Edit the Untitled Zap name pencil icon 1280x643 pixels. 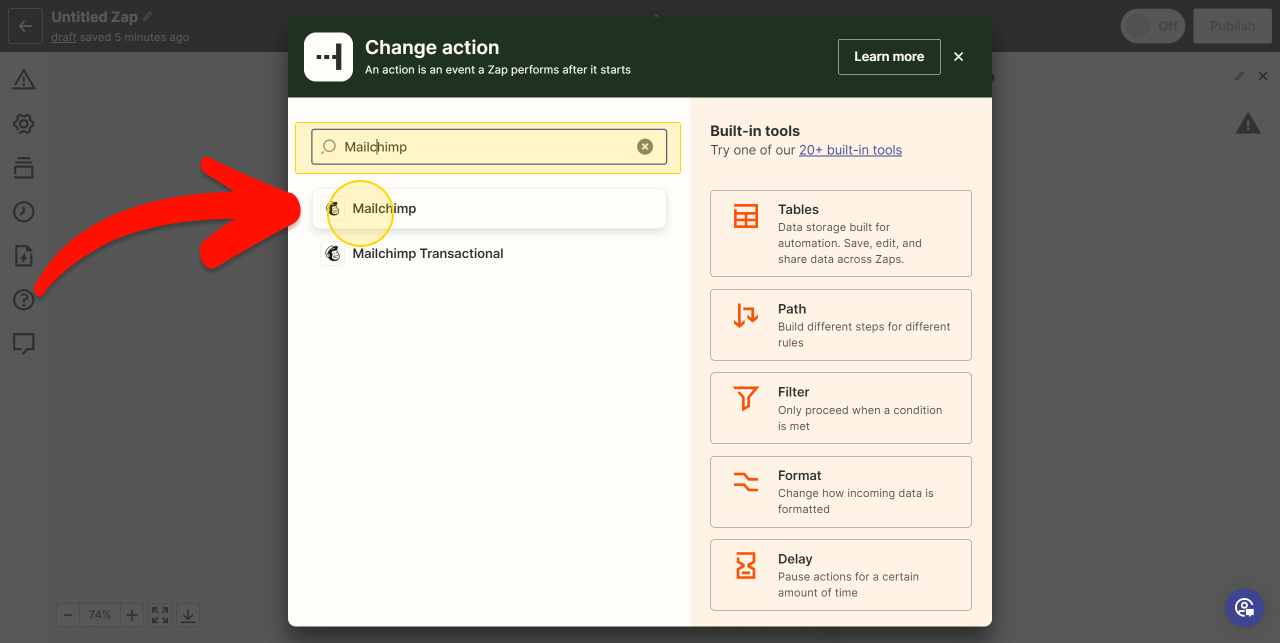coord(148,17)
